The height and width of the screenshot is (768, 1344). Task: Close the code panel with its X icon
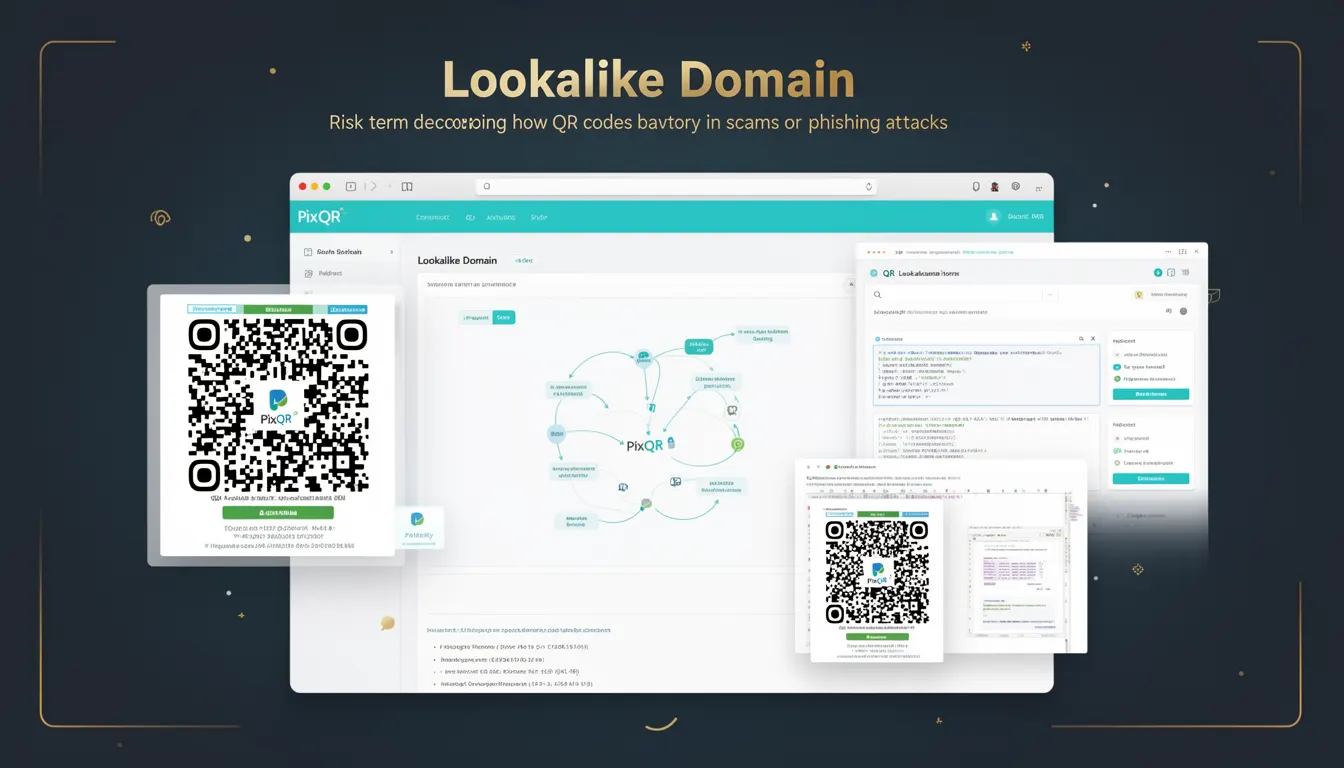(x=1093, y=339)
